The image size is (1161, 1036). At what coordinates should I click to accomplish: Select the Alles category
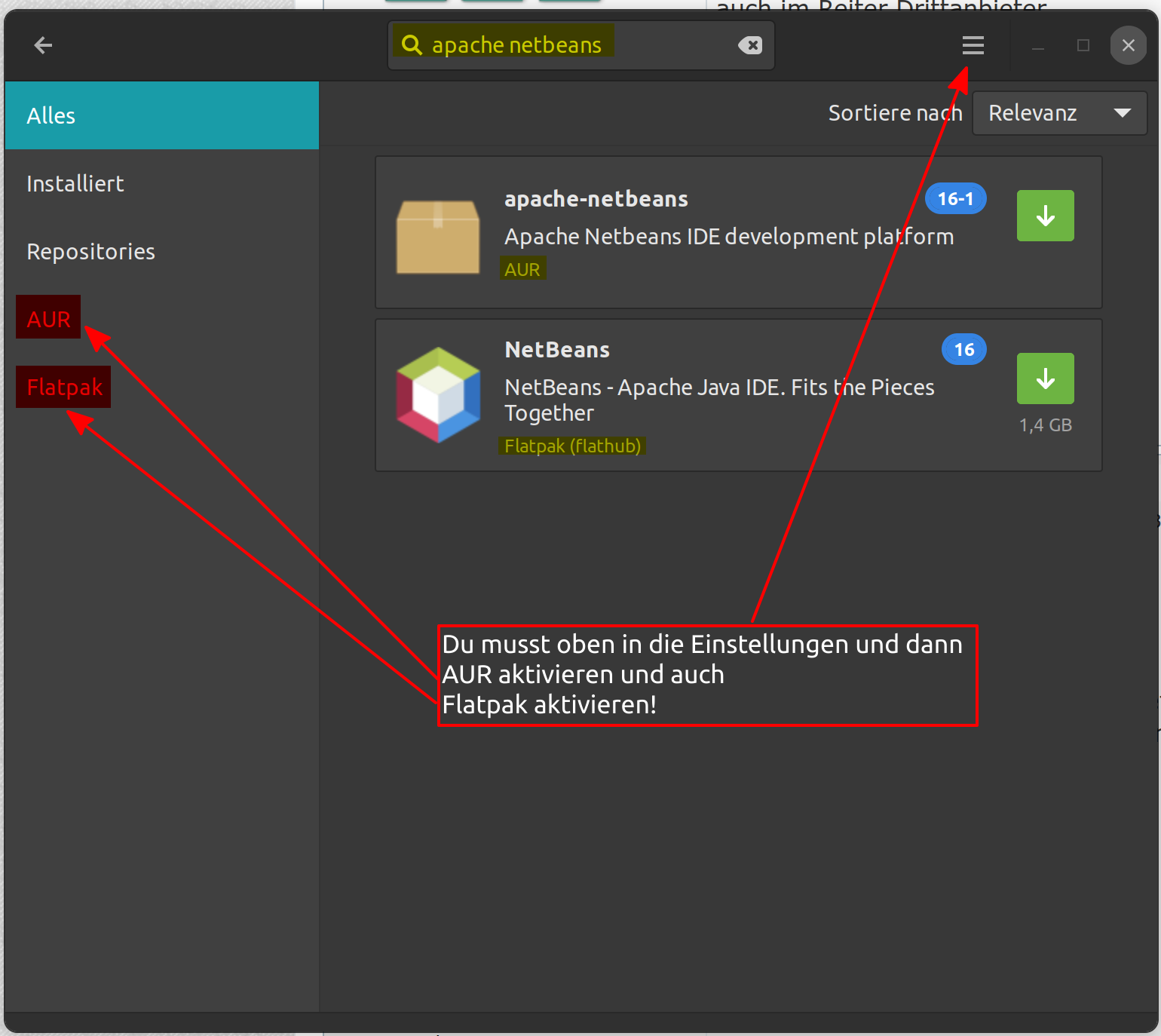[51, 115]
